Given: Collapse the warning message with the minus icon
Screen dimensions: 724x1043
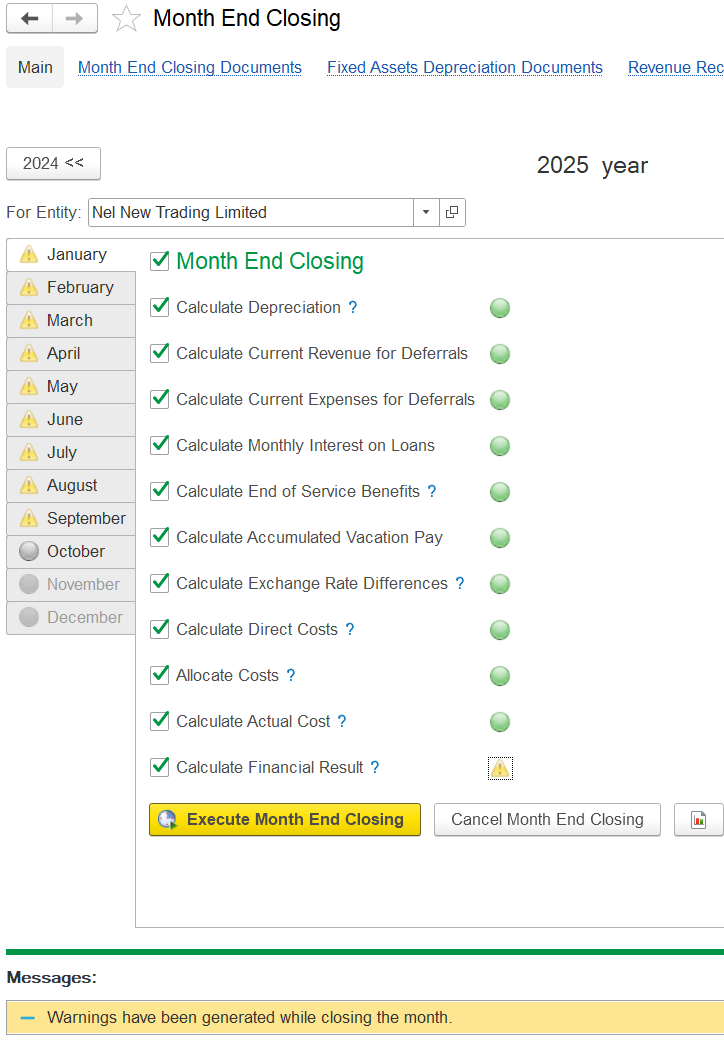Looking at the screenshot, I should coord(28,1018).
